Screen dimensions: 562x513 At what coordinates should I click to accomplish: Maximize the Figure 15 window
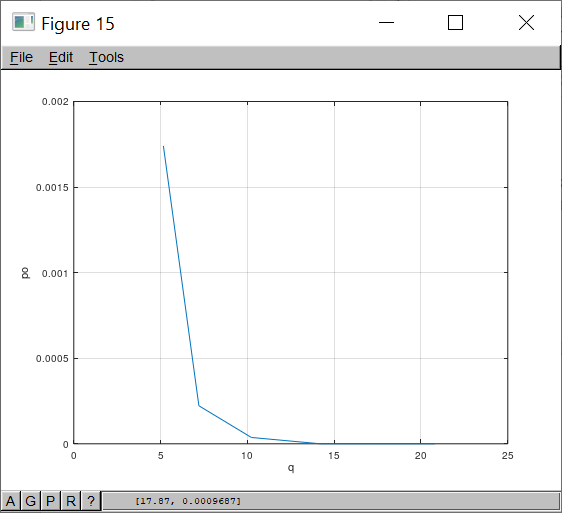coord(455,23)
